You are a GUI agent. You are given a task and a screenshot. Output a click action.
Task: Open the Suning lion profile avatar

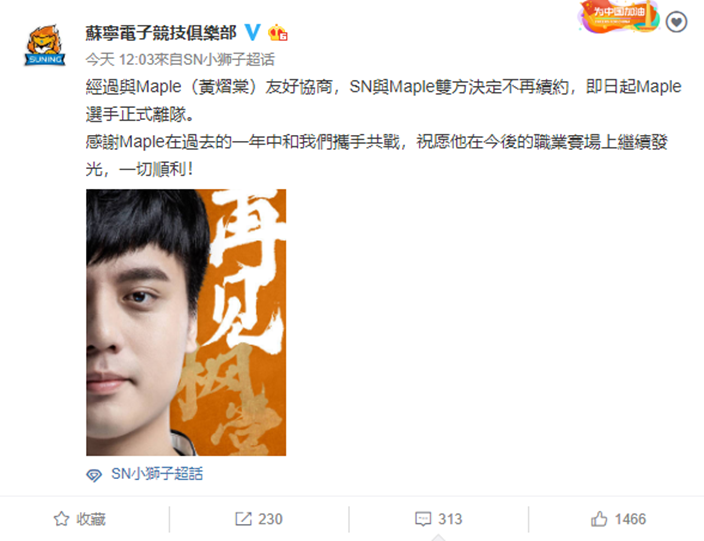coord(44,45)
